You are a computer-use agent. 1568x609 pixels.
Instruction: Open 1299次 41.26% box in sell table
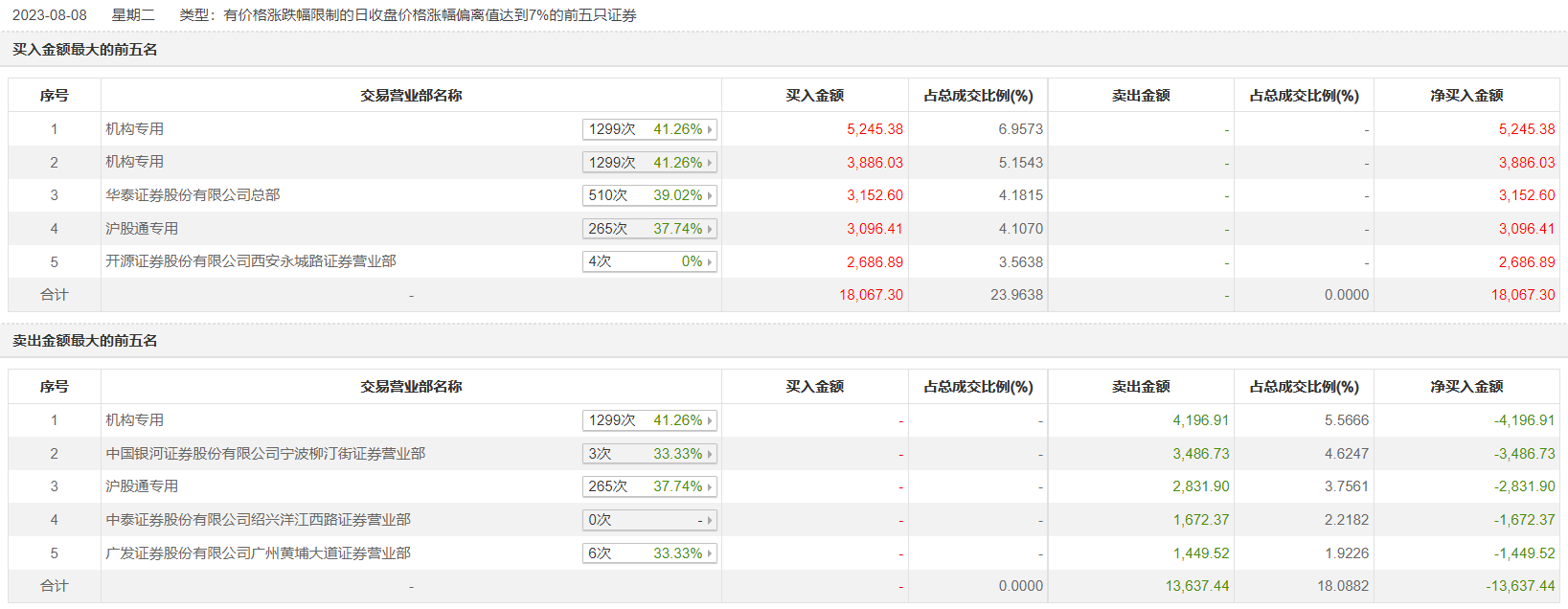[x=648, y=420]
